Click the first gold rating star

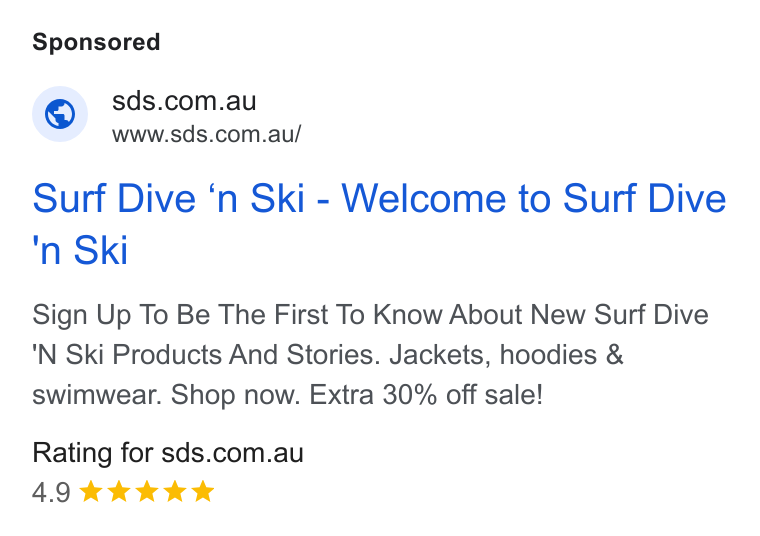[91, 491]
